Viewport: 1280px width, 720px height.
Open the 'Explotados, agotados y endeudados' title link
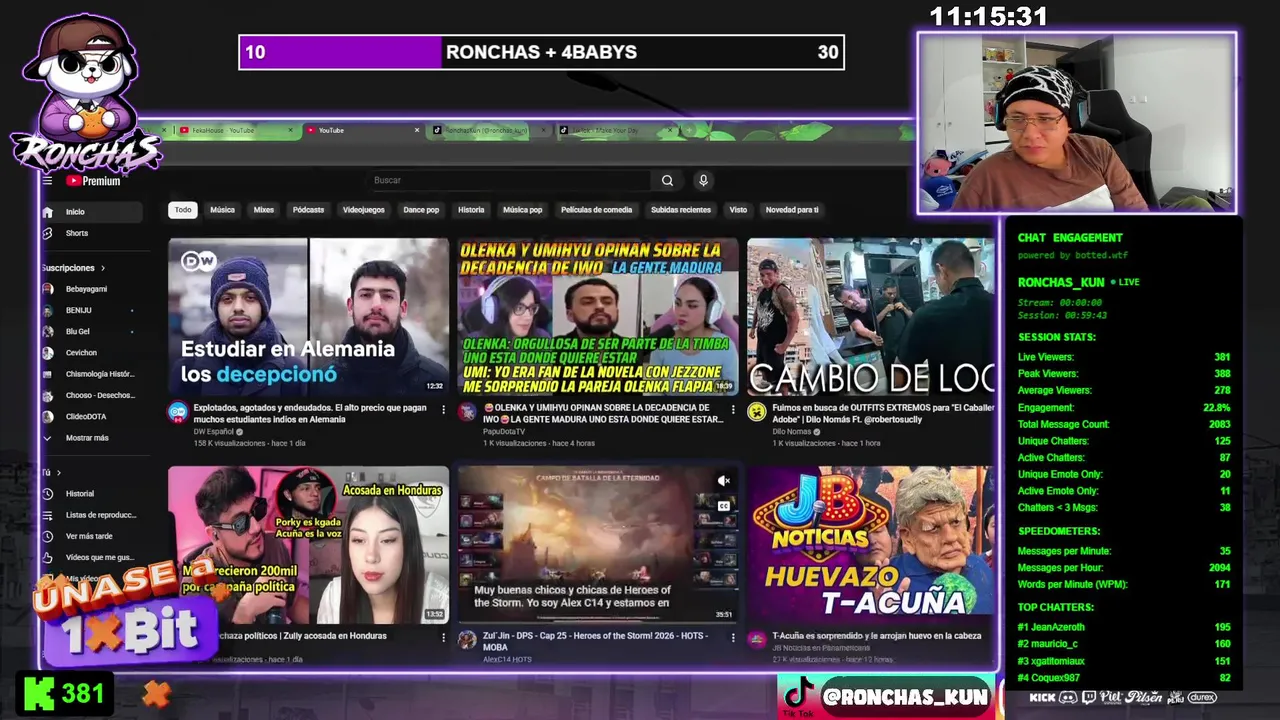310,413
